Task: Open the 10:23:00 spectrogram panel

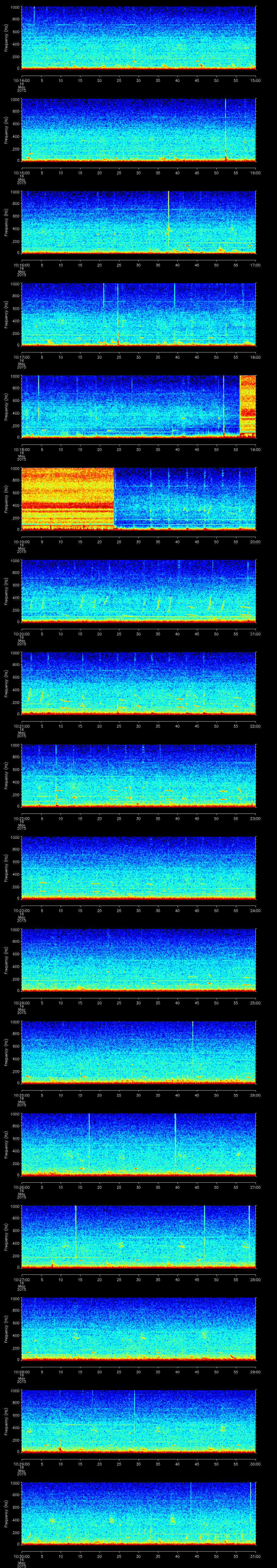Action: tap(138, 868)
